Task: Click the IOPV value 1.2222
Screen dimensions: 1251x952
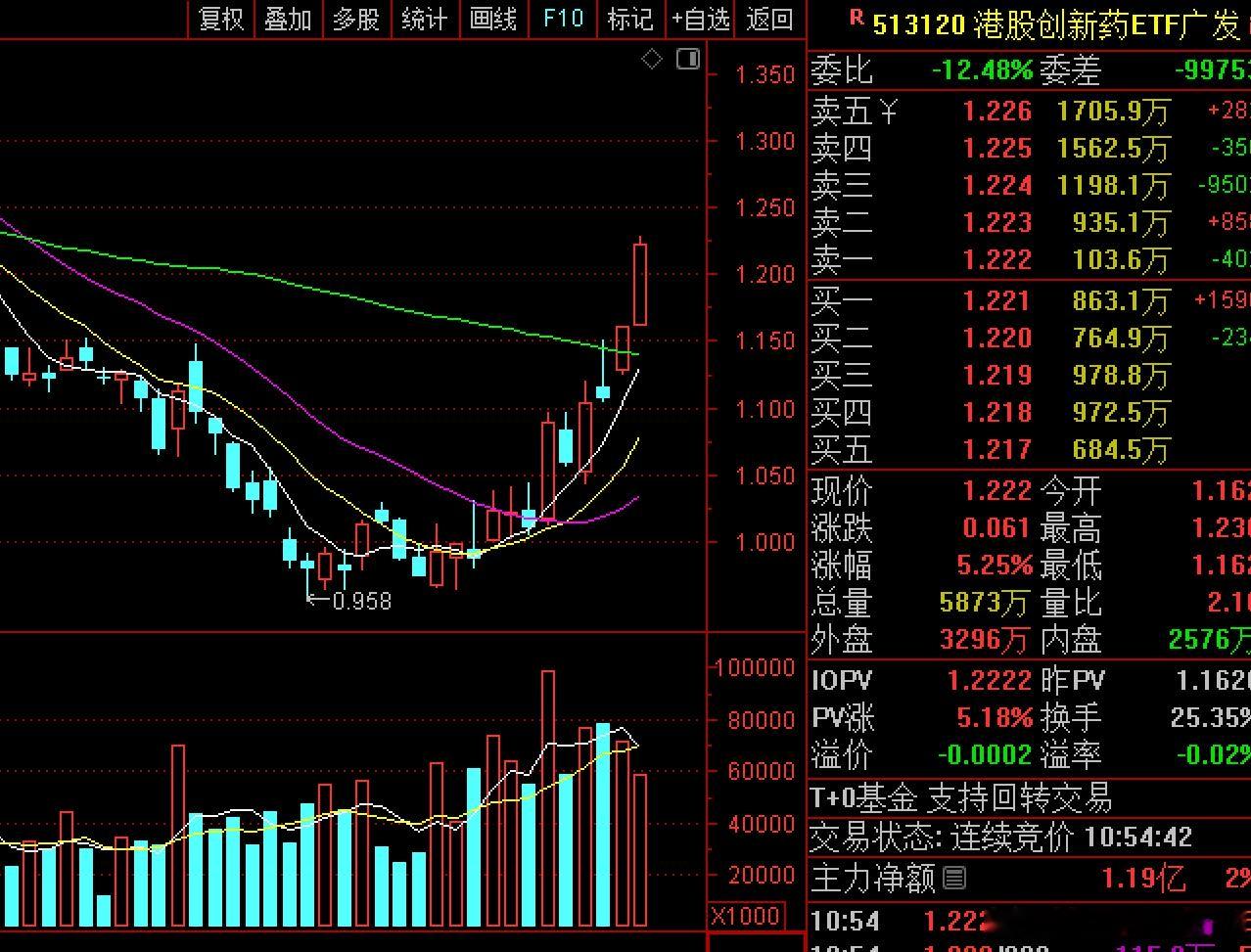Action: 989,680
